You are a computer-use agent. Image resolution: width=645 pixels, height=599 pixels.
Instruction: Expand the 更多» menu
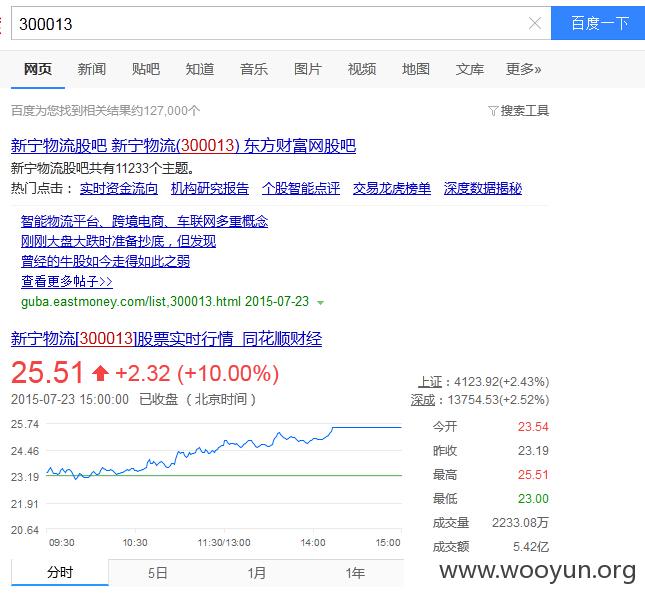[524, 69]
